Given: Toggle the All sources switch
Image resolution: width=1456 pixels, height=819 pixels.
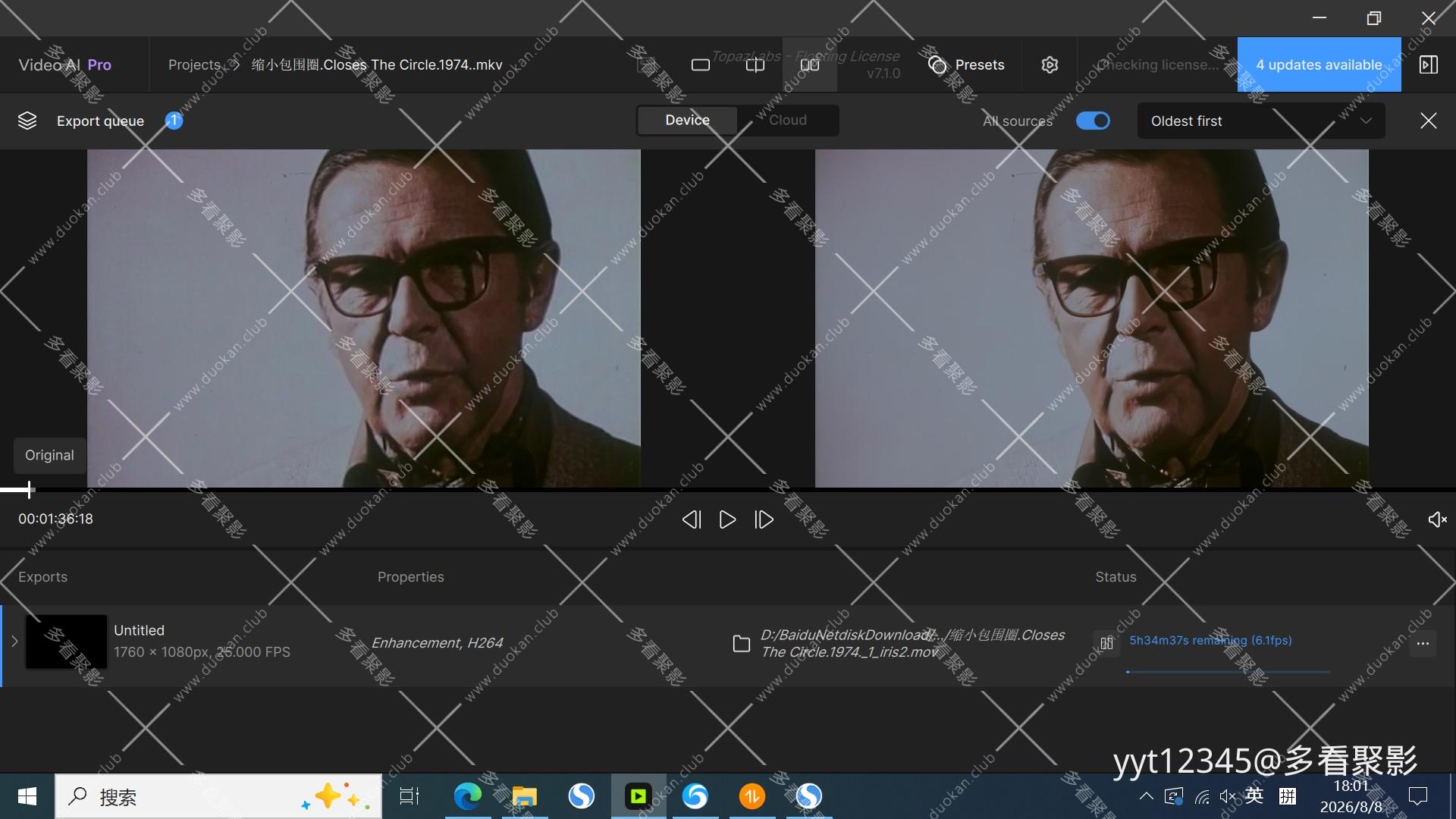Looking at the screenshot, I should coord(1093,121).
